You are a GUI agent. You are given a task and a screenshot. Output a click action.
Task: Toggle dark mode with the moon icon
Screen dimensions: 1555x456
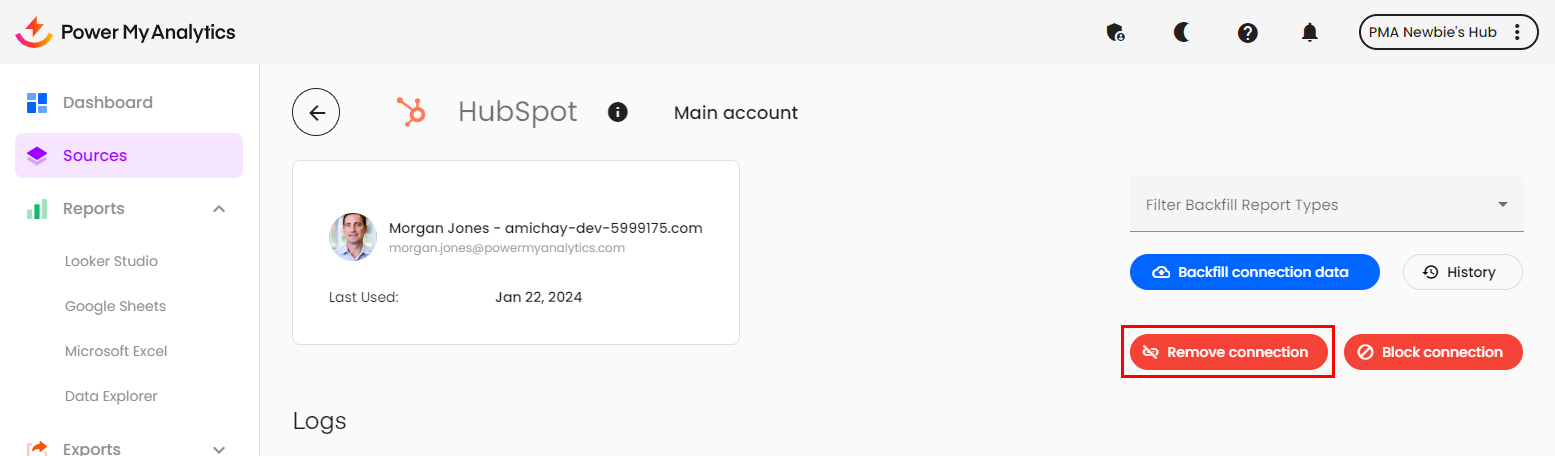[1182, 33]
